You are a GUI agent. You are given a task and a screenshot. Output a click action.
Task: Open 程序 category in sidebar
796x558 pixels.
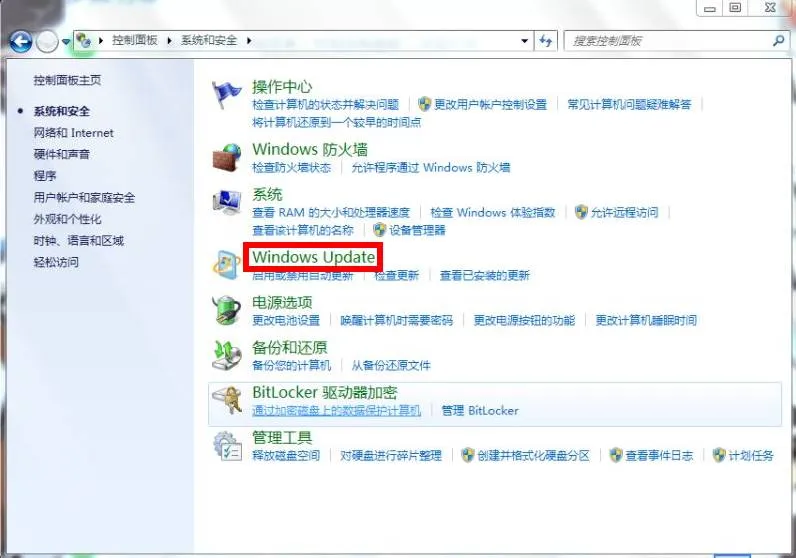pyautogui.click(x=45, y=176)
